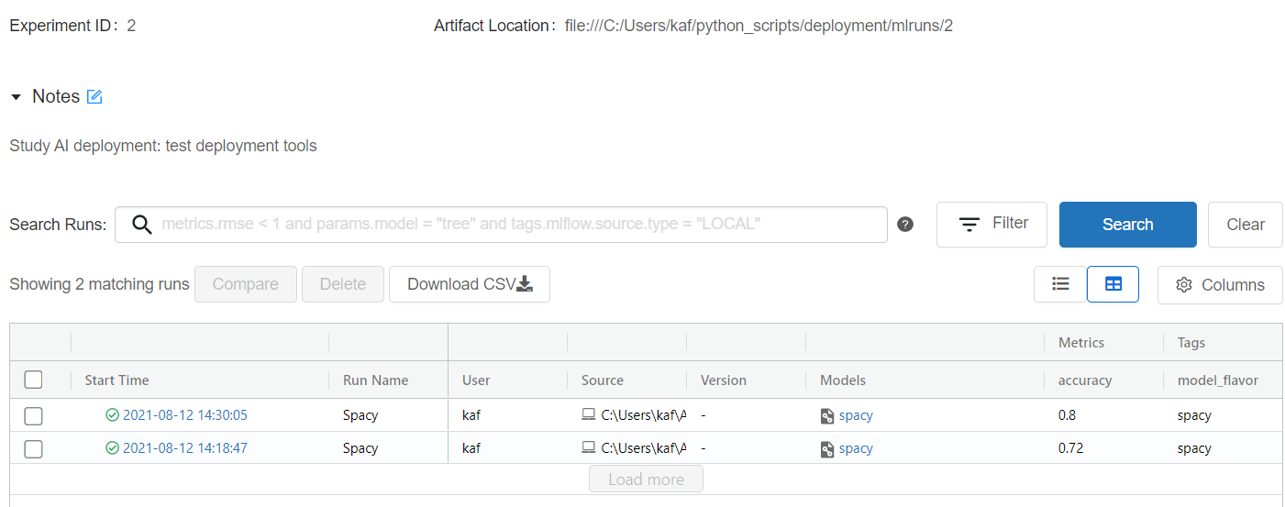Screen dimensions: 1285x507
Task: Click the green status icon of the 14:18:47 run
Action: click(112, 448)
